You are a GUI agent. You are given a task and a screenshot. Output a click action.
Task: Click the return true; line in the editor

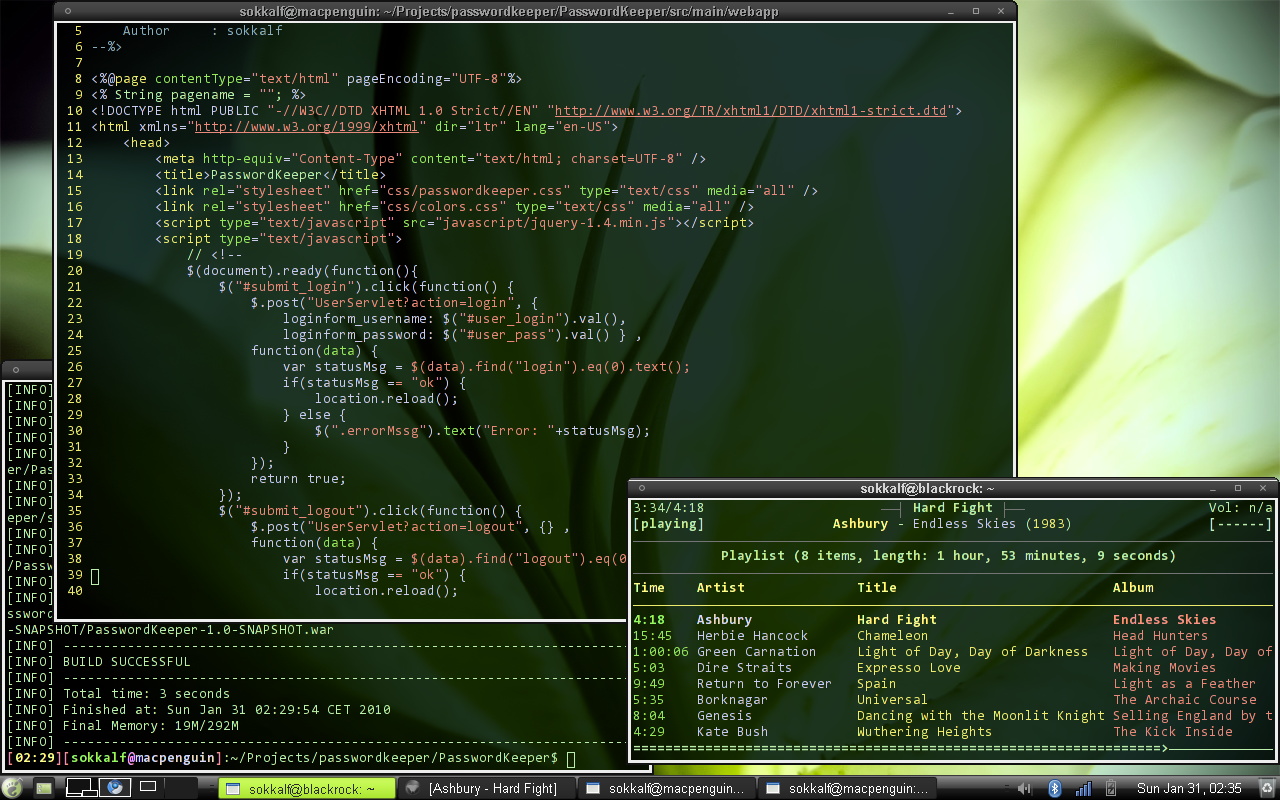(298, 479)
